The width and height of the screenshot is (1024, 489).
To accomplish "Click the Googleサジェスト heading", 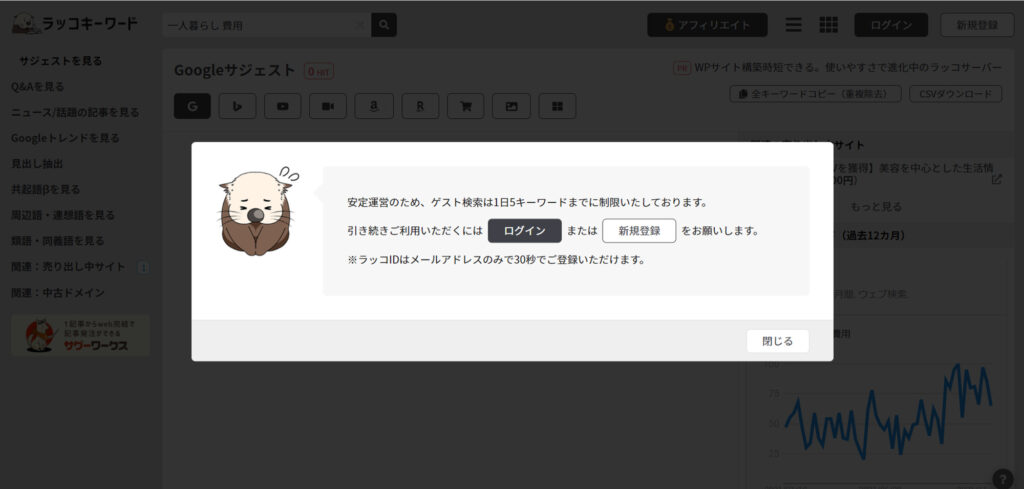I will (x=234, y=71).
